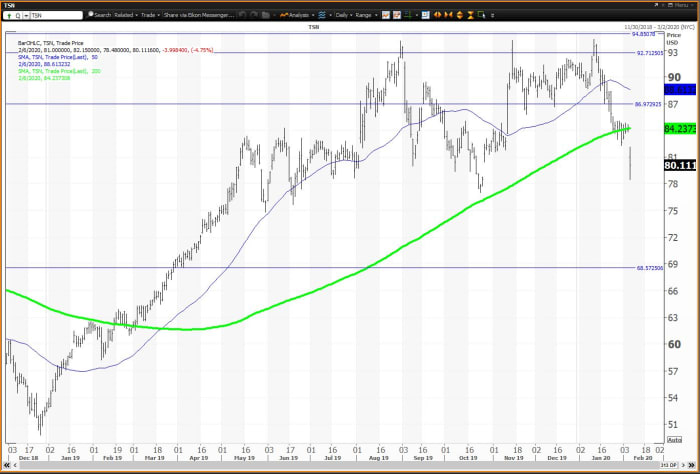The width and height of the screenshot is (700, 474).
Task: Expand the Daily interval dropdown
Action: pyautogui.click(x=343, y=15)
